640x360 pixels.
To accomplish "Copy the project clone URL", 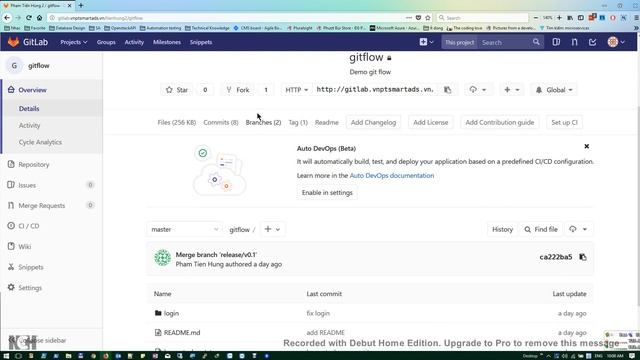I will [x=448, y=90].
